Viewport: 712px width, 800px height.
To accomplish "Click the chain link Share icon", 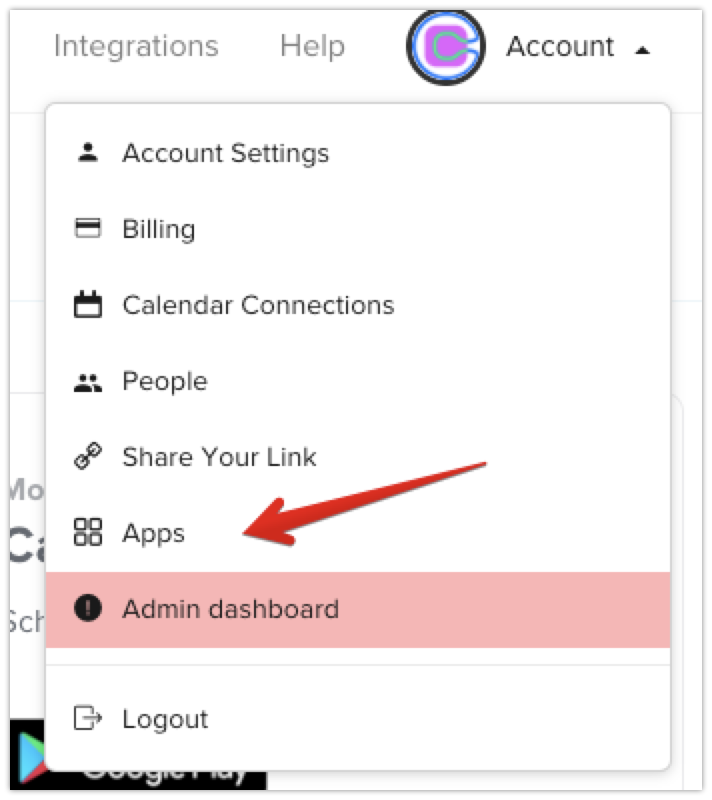I will click(x=88, y=456).
